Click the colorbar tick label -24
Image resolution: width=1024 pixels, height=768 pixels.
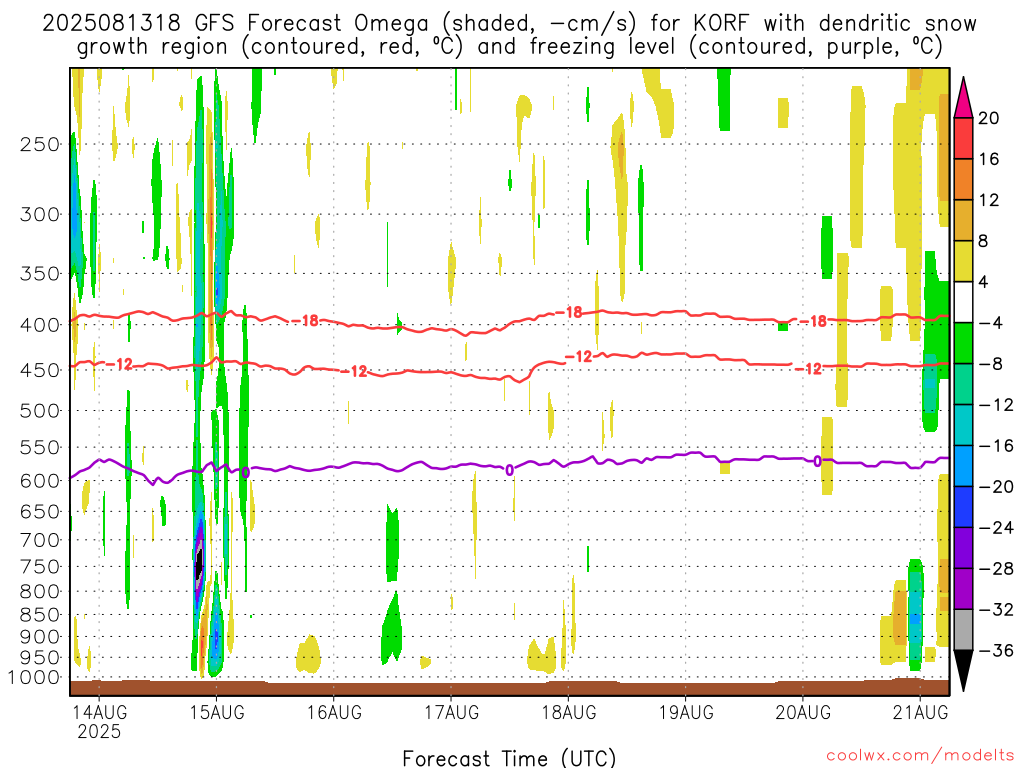(996, 528)
